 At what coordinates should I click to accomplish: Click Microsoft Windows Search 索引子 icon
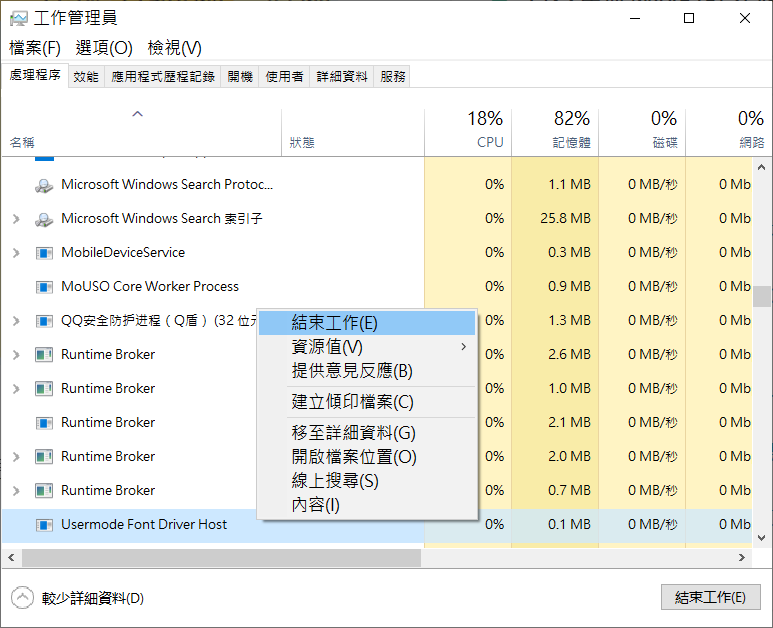pyautogui.click(x=44, y=219)
